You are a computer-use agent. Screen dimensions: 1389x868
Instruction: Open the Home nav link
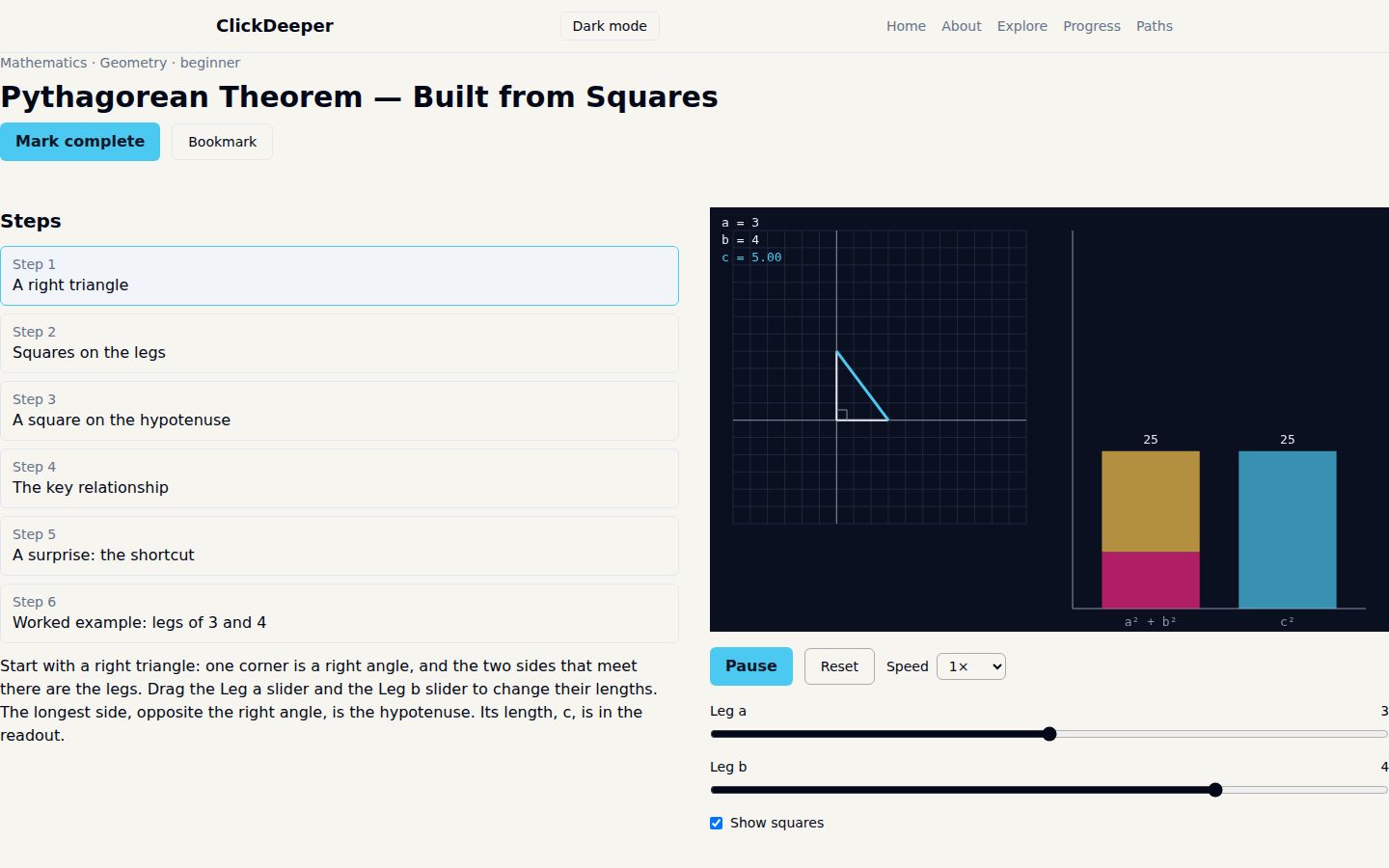[906, 26]
